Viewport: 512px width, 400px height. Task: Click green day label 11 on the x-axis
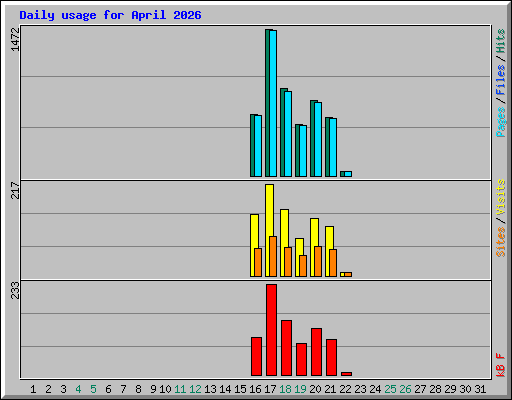click(x=180, y=389)
